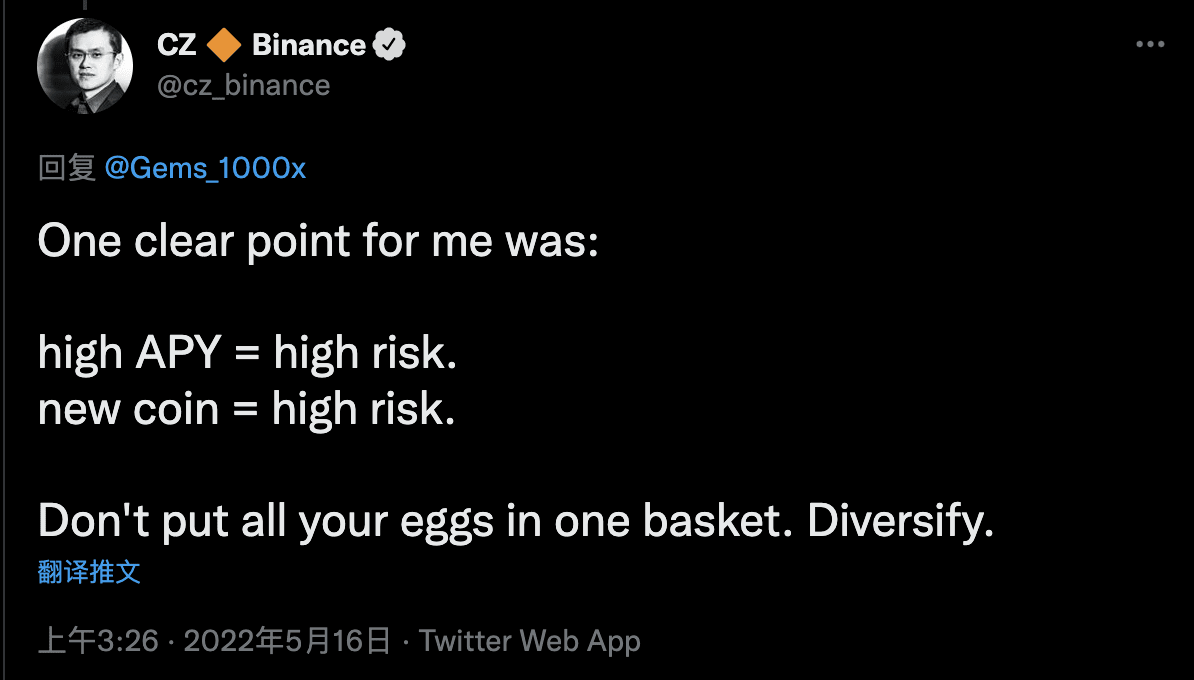The width and height of the screenshot is (1194, 680).
Task: Click the 上午3:26 timestamp
Action: pos(98,641)
